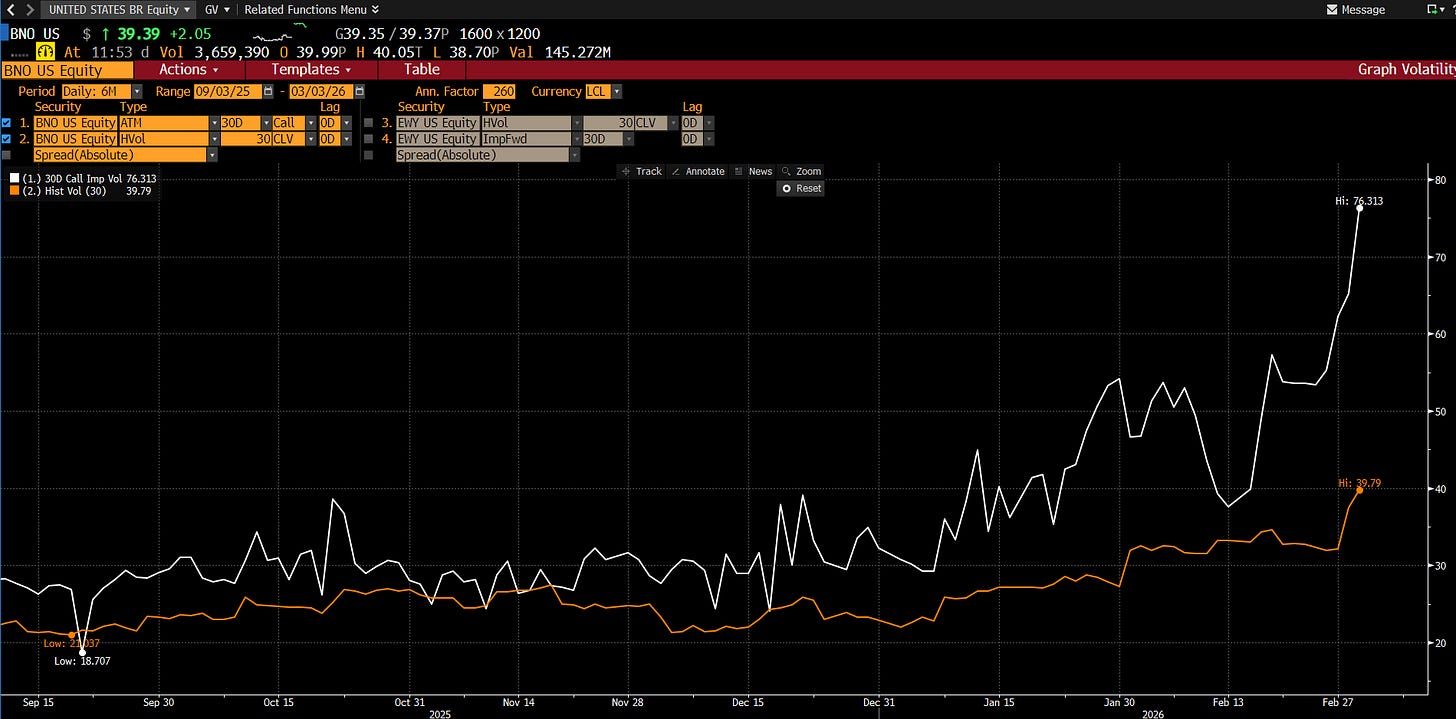1456x719 pixels.
Task: Click the Message envelope icon
Action: [1332, 9]
